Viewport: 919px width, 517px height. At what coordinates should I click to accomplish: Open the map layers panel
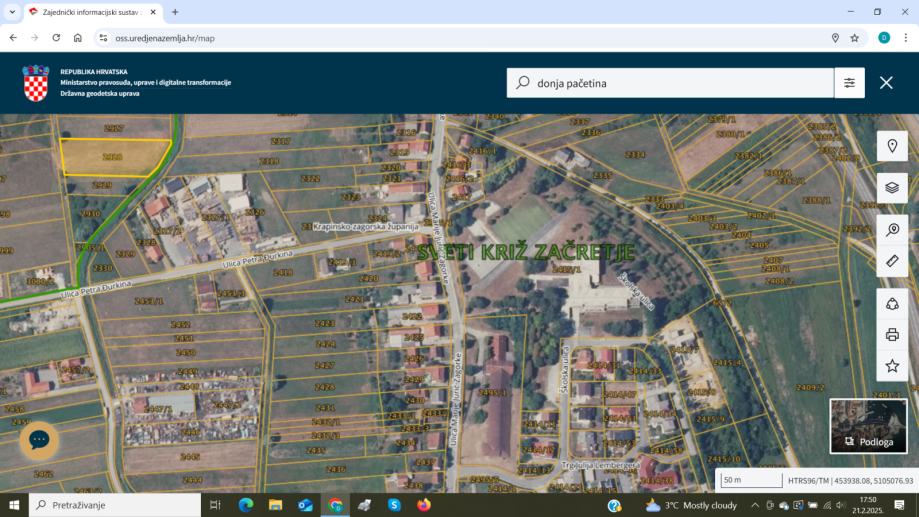point(892,188)
